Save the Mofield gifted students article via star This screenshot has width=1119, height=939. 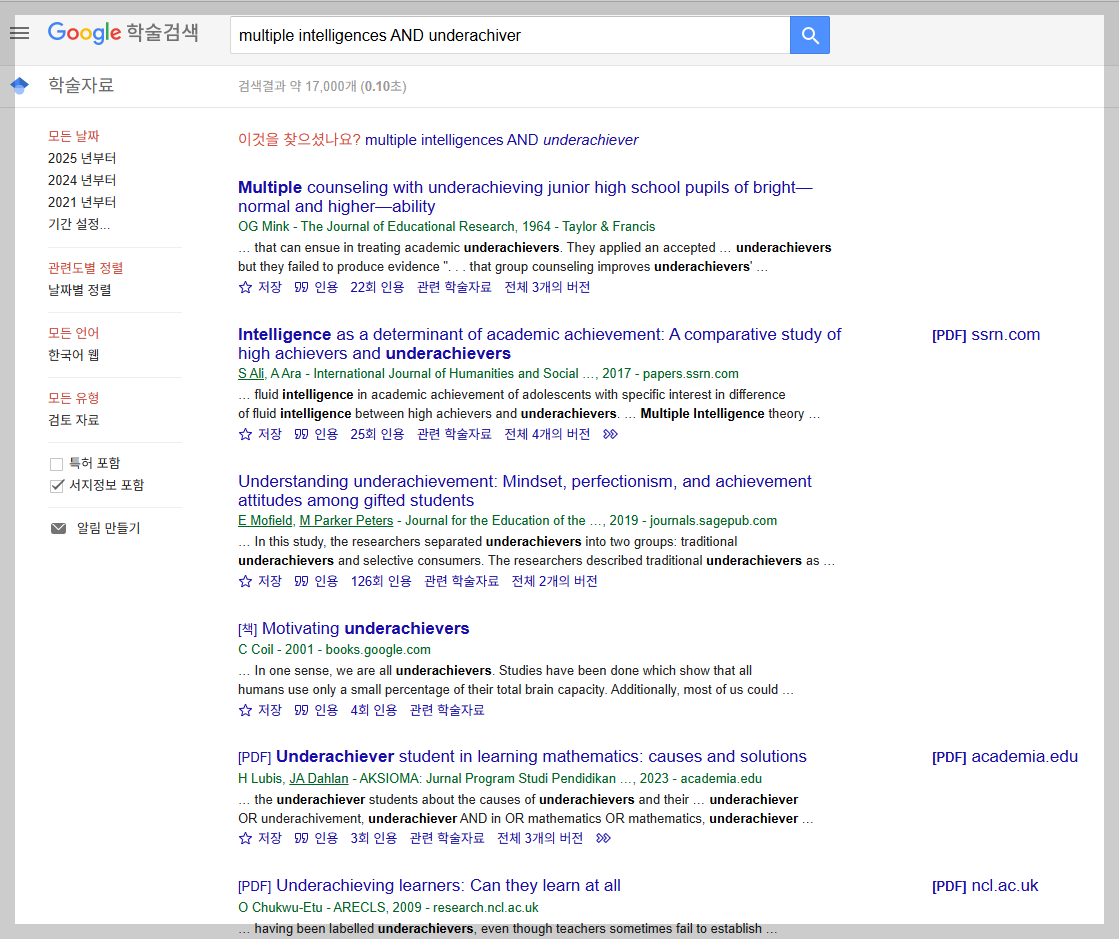click(x=243, y=580)
